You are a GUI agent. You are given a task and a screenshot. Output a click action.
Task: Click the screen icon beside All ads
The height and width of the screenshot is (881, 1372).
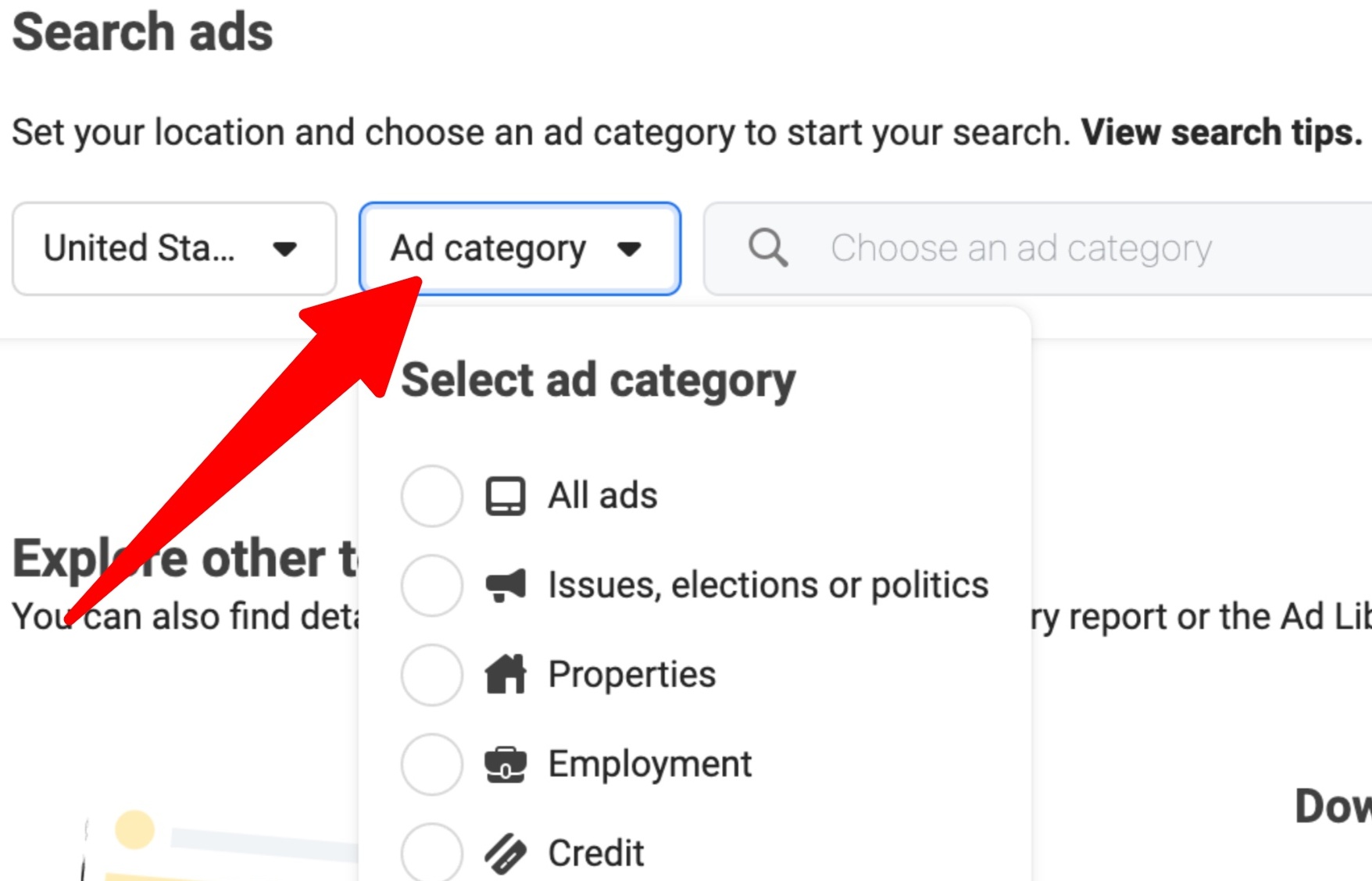504,494
